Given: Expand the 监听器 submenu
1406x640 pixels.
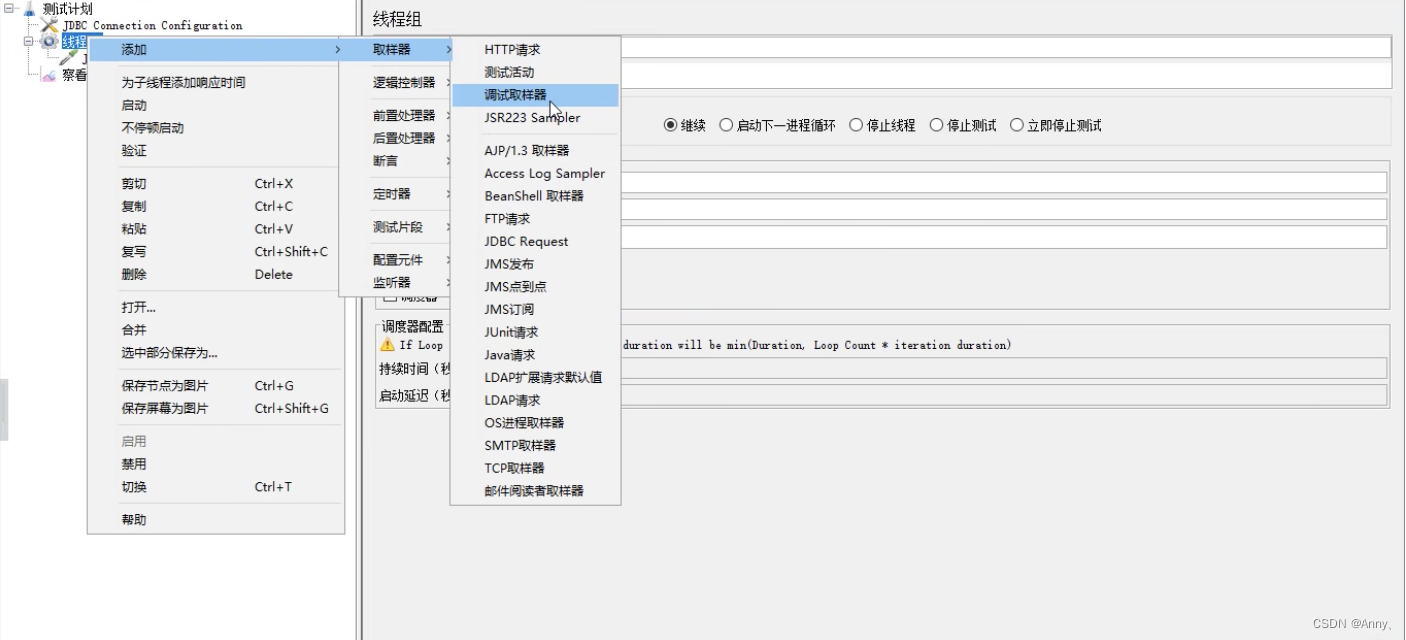Looking at the screenshot, I should click(x=396, y=283).
